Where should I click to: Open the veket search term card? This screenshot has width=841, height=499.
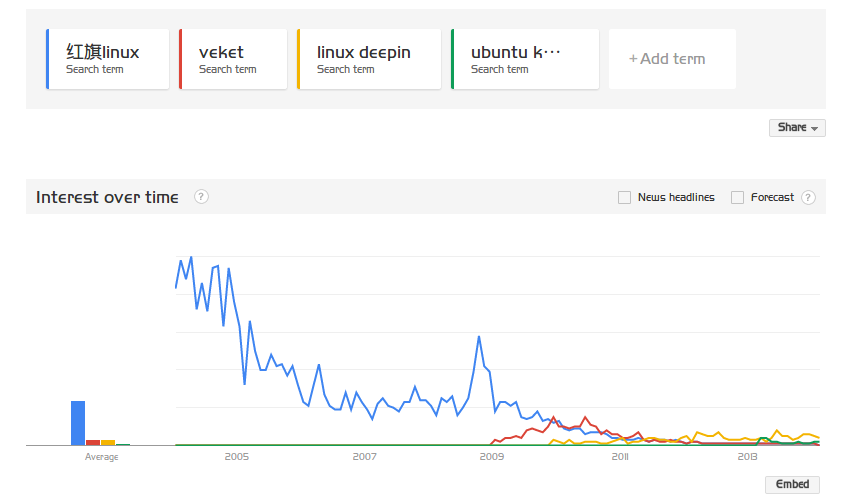pos(233,59)
